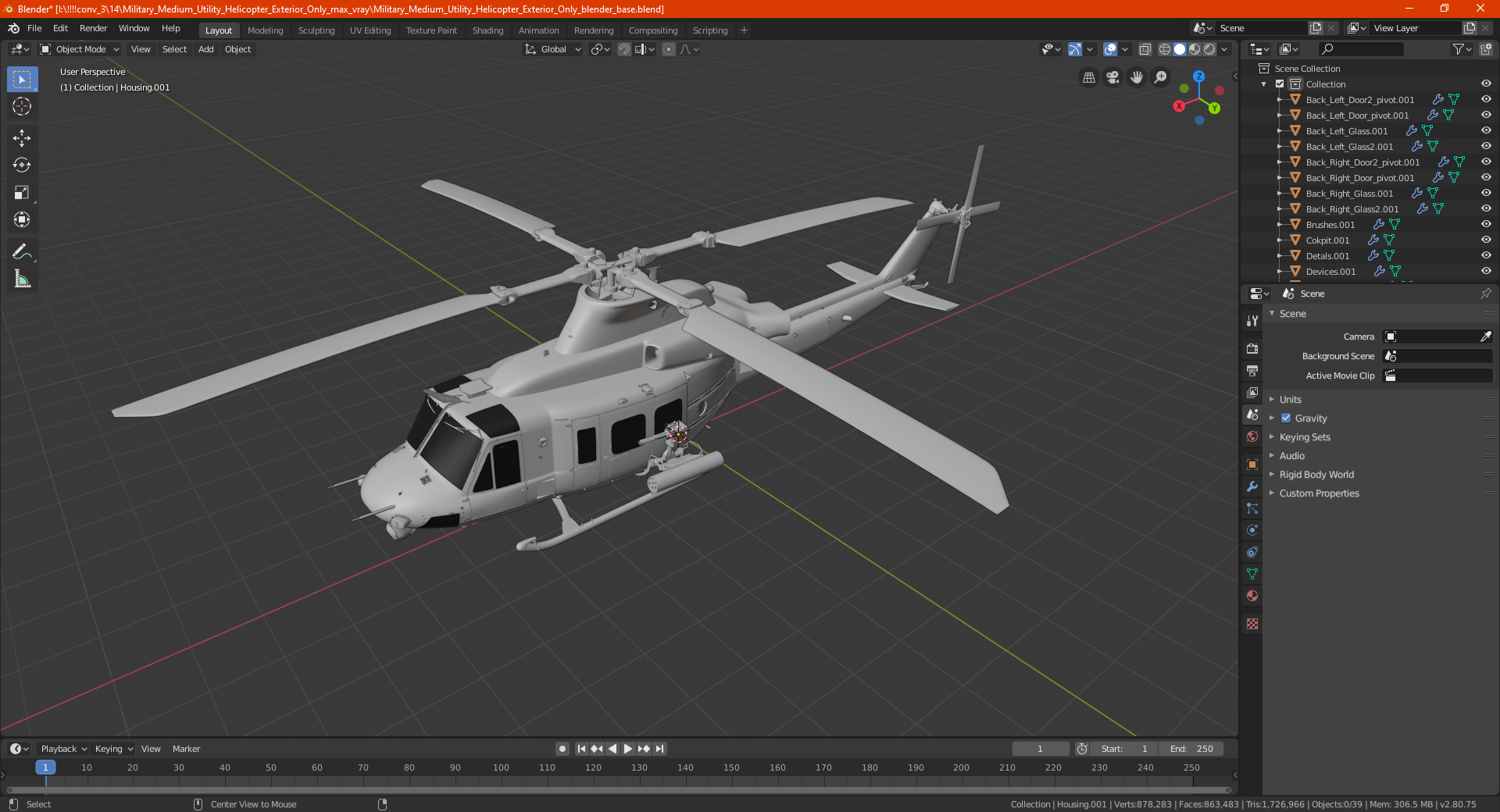Image resolution: width=1500 pixels, height=812 pixels.
Task: Open the Object Mode dropdown
Action: coord(80,49)
